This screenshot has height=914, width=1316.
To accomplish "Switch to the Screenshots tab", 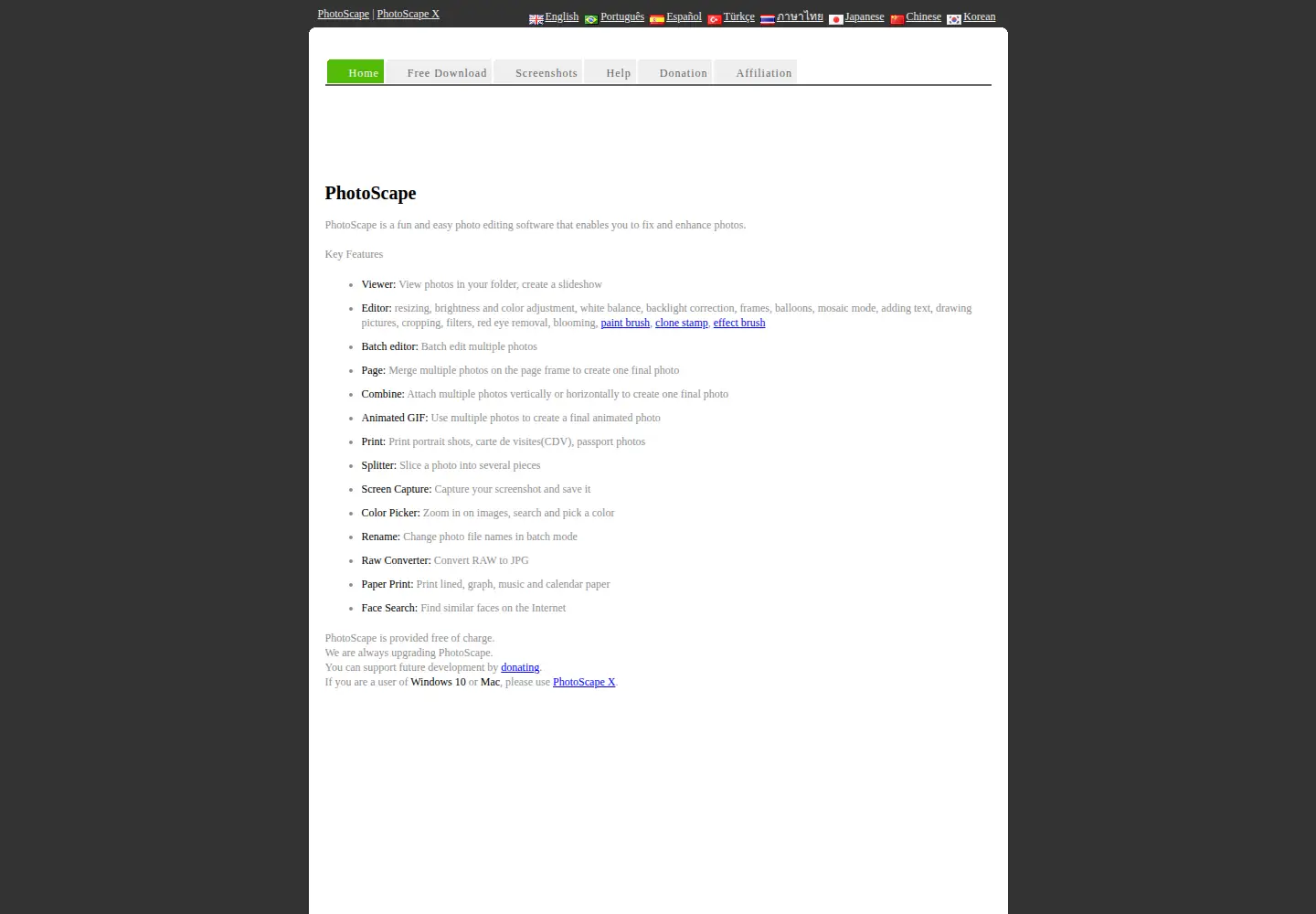I will (538, 72).
